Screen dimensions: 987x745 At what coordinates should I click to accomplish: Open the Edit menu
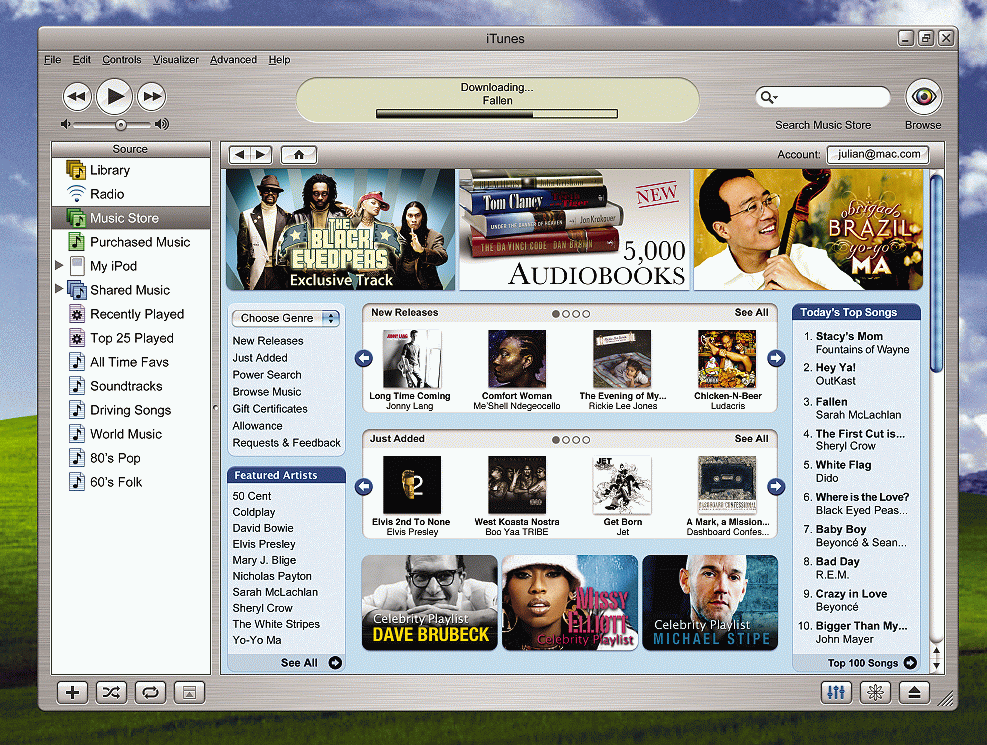pos(81,60)
